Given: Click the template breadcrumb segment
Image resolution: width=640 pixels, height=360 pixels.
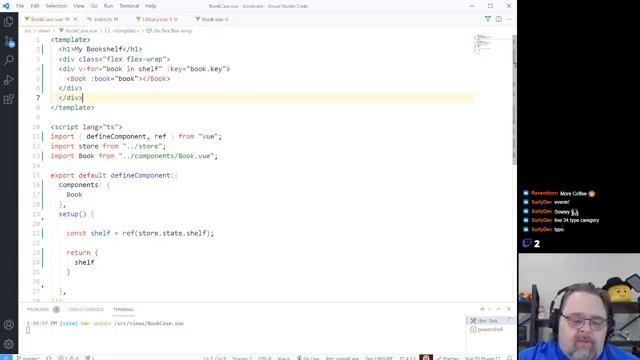Looking at the screenshot, I should pos(121,31).
